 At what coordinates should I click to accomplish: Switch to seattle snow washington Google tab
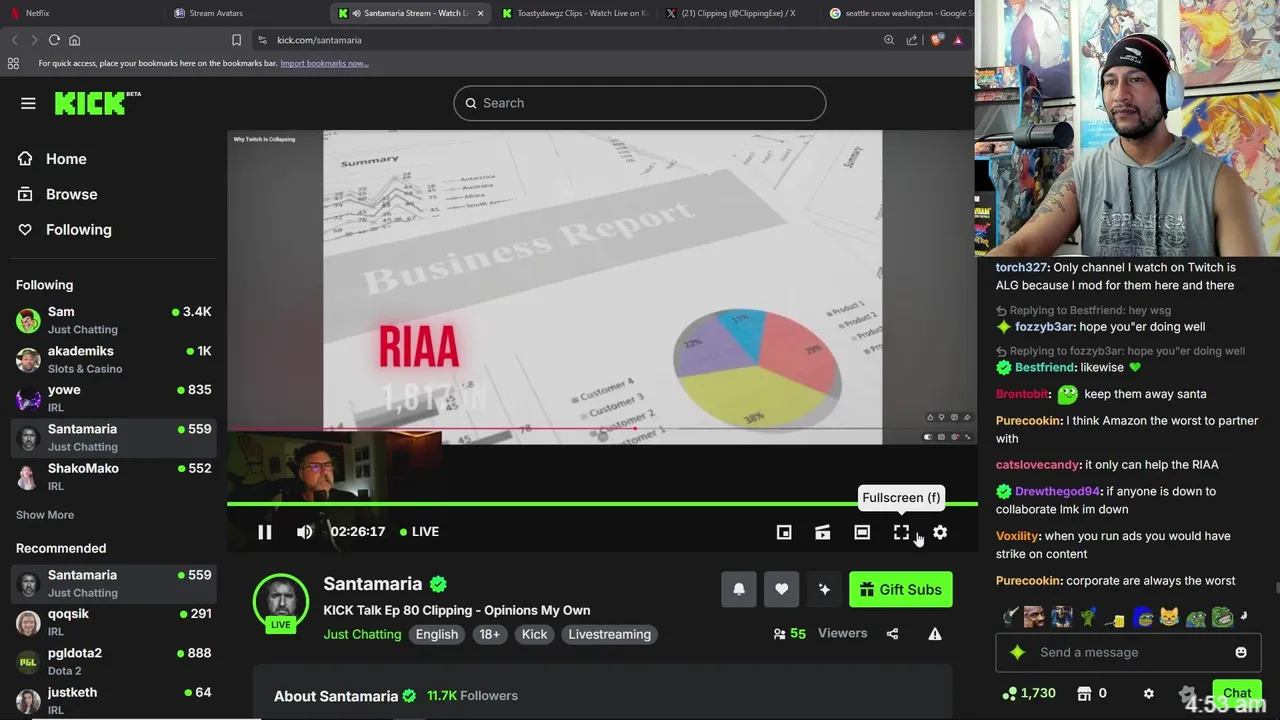click(900, 13)
